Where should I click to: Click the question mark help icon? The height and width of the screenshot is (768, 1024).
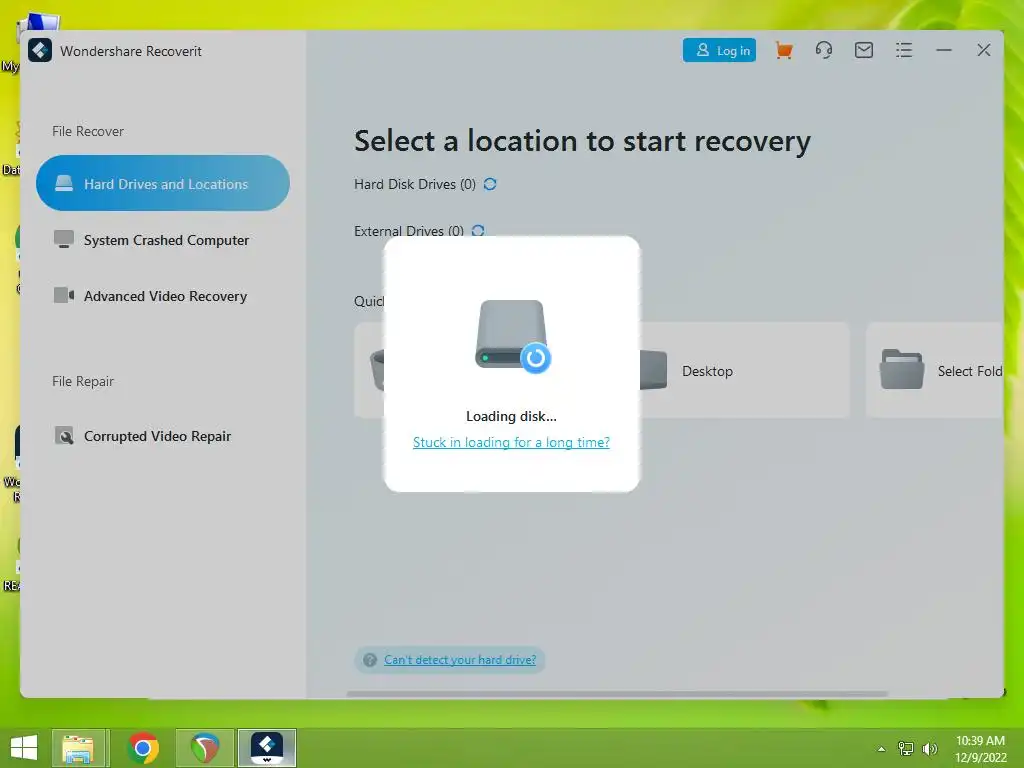point(370,660)
